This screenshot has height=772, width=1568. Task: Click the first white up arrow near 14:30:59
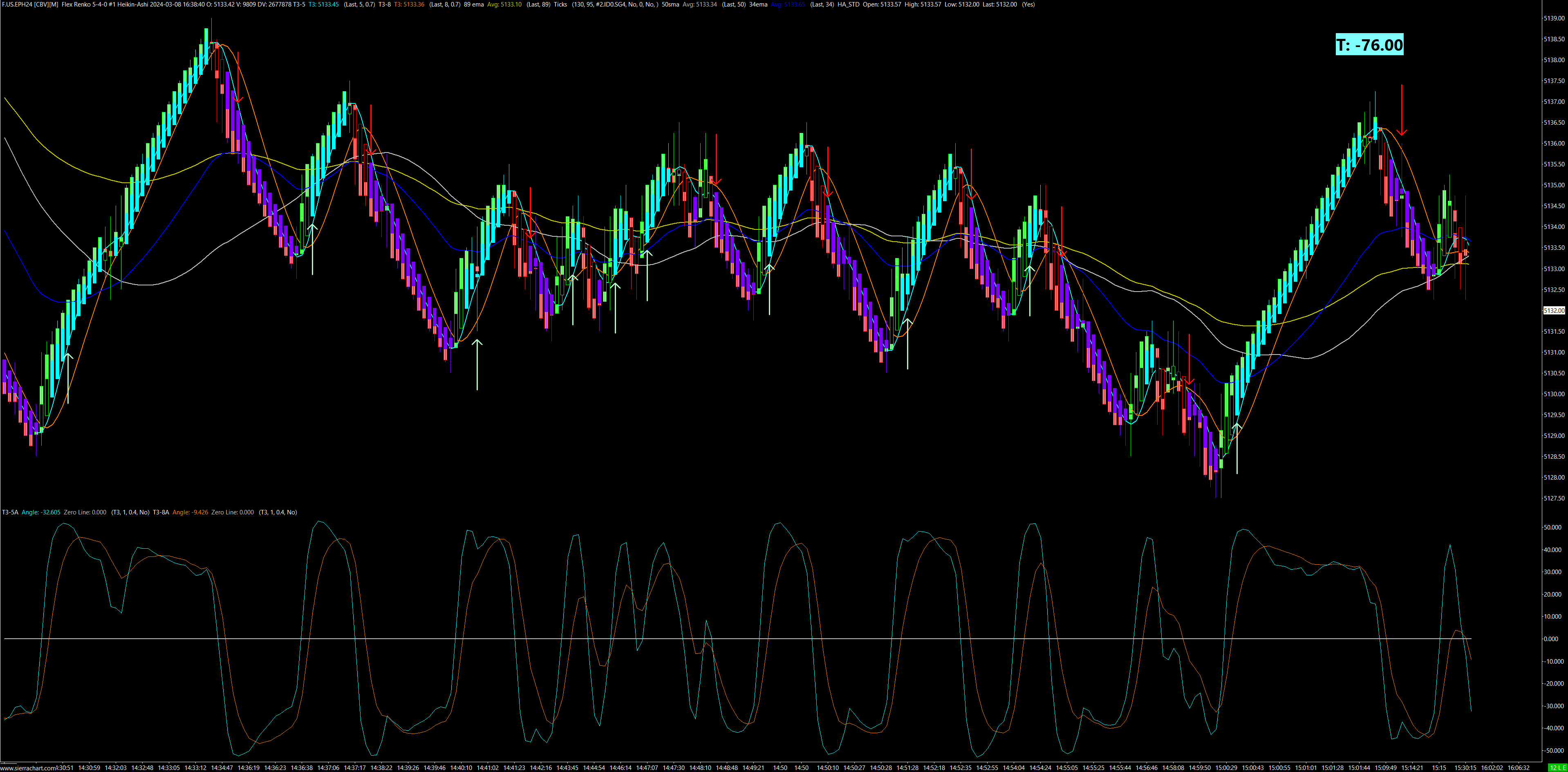[x=68, y=377]
